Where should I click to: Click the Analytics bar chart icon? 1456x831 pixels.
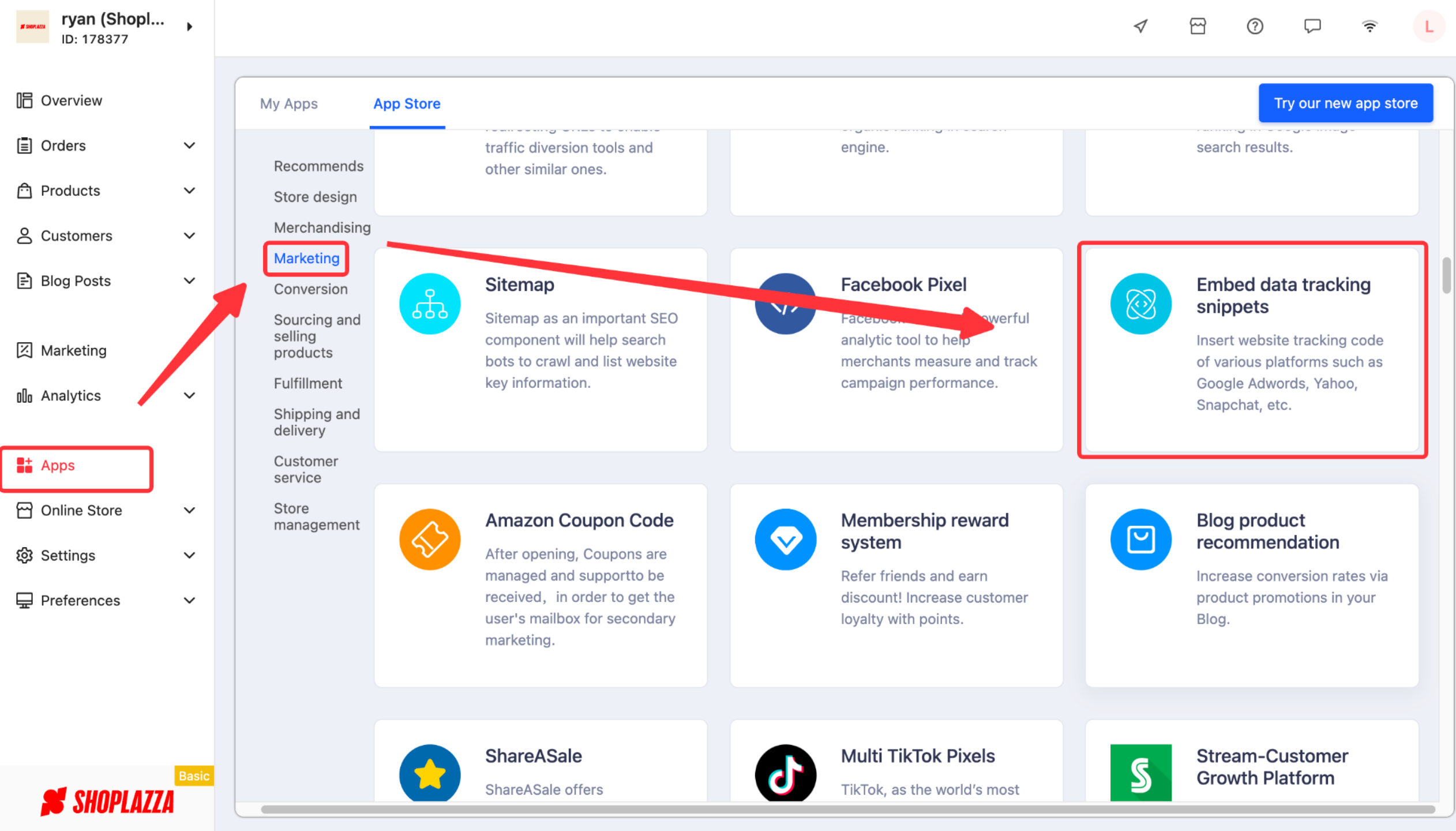coord(24,395)
